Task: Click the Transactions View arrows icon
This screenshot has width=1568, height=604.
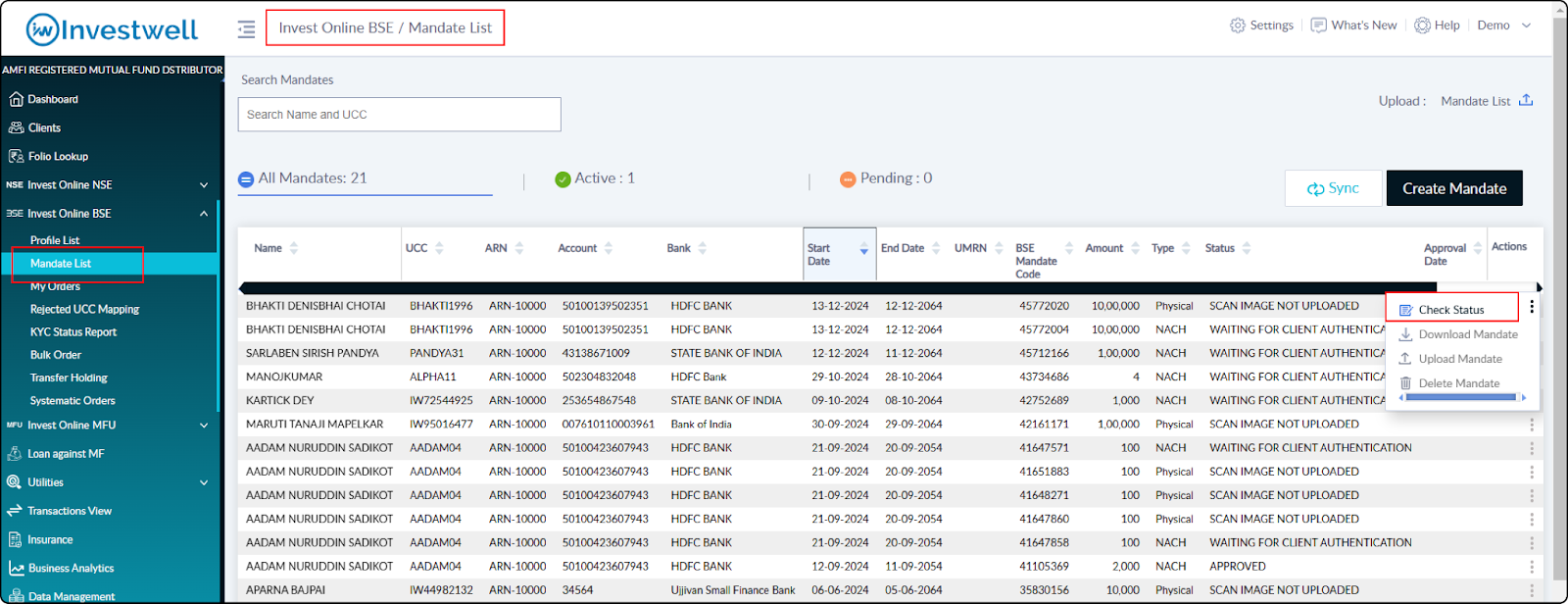Action: pyautogui.click(x=15, y=511)
